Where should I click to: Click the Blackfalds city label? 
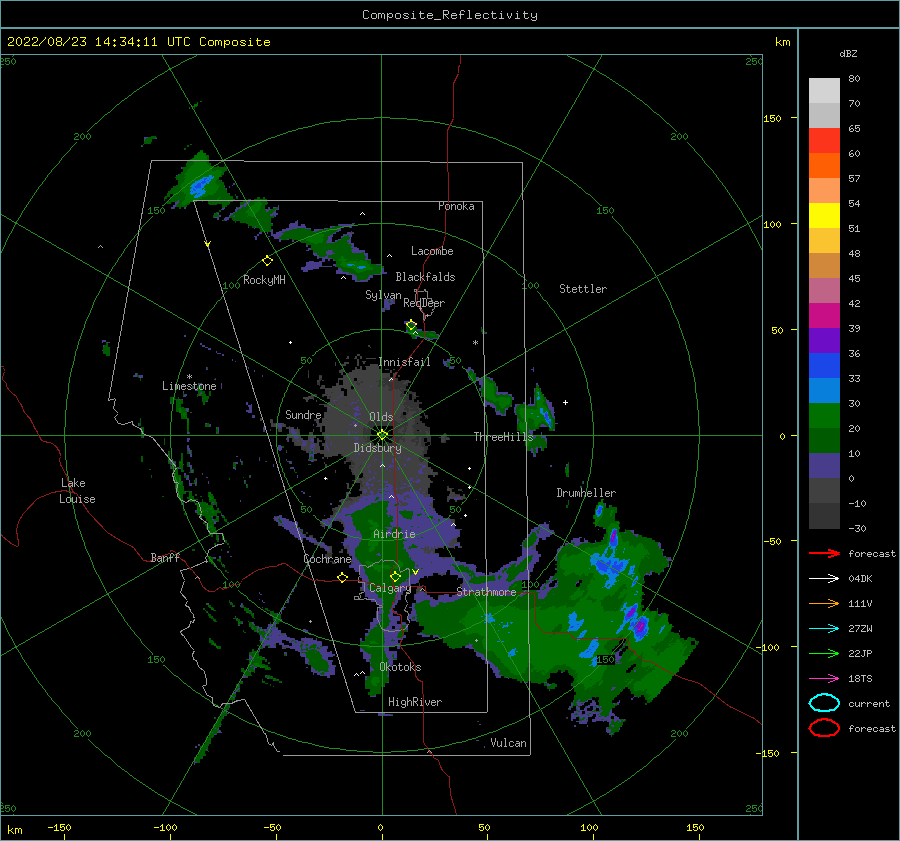(425, 277)
